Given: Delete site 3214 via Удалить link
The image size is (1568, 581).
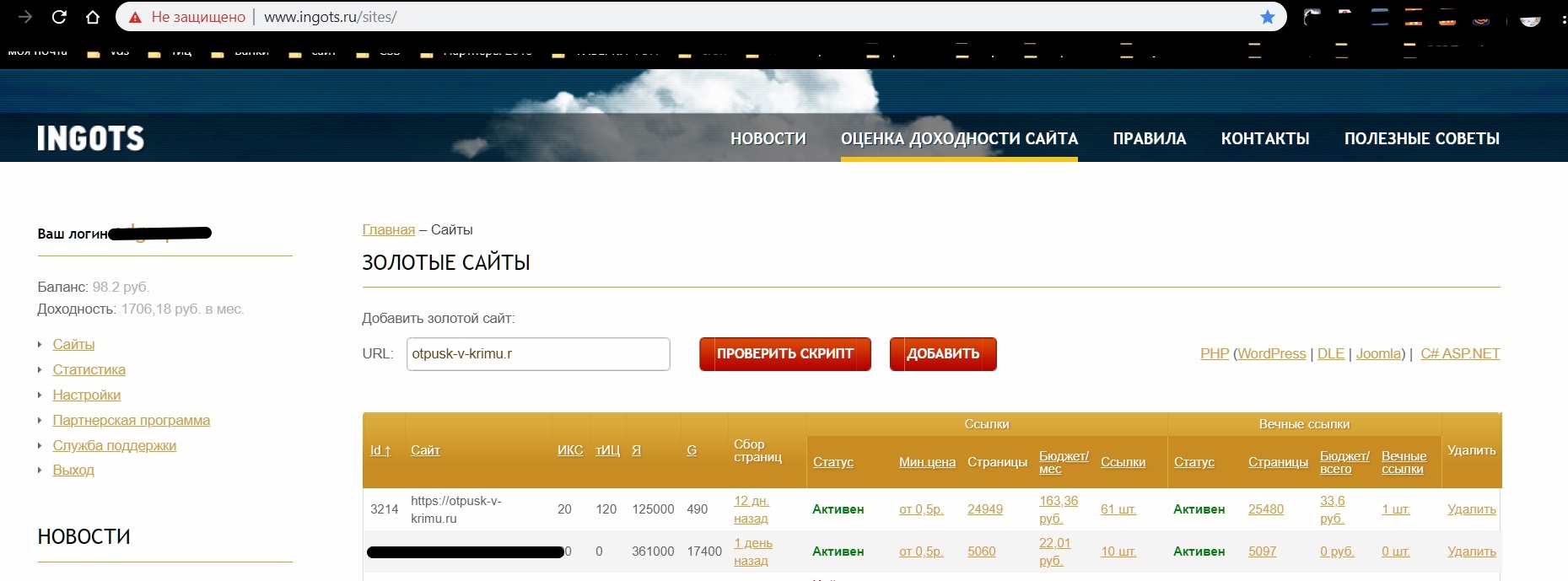Looking at the screenshot, I should pos(1472,509).
